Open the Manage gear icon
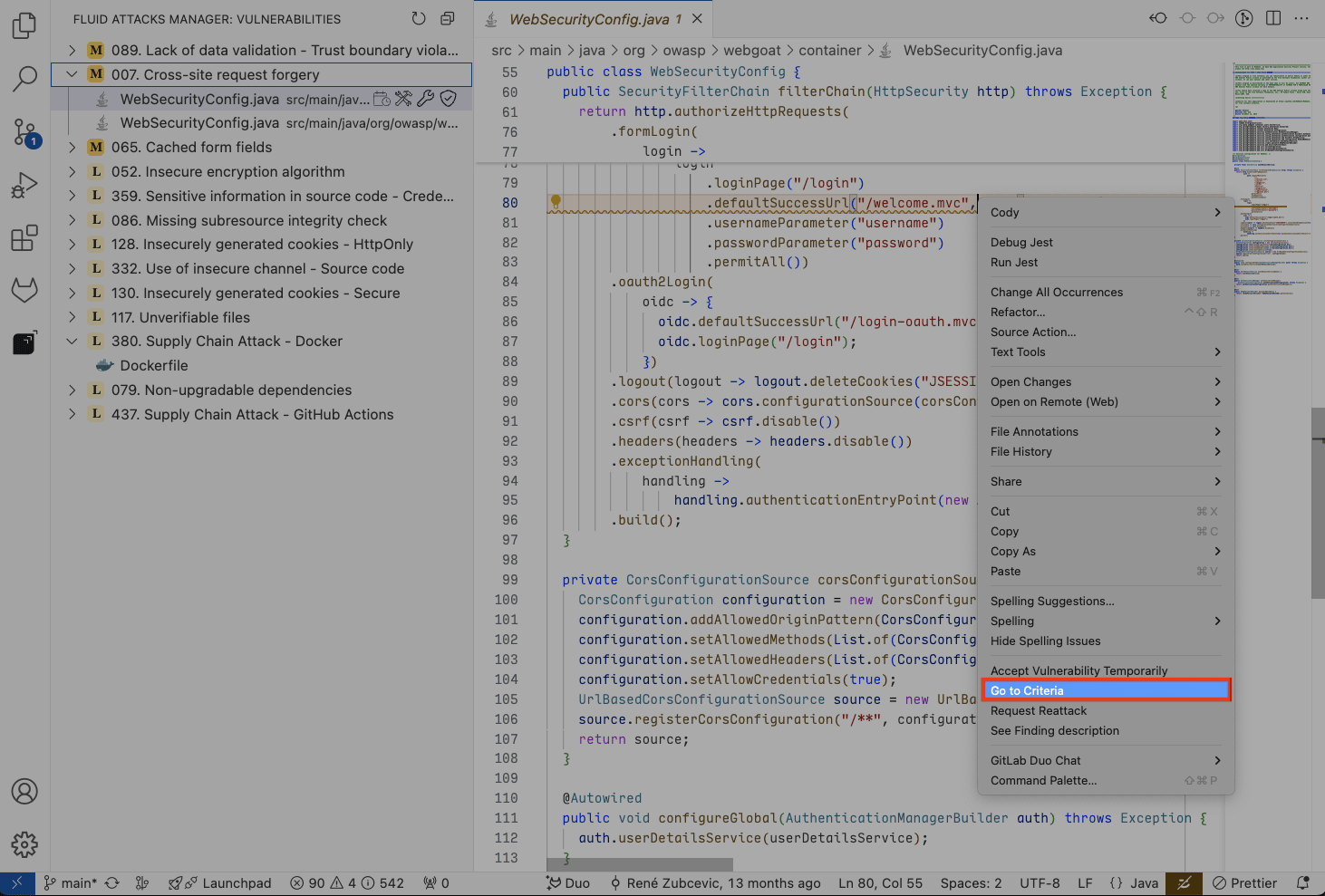This screenshot has width=1325, height=896. [24, 844]
